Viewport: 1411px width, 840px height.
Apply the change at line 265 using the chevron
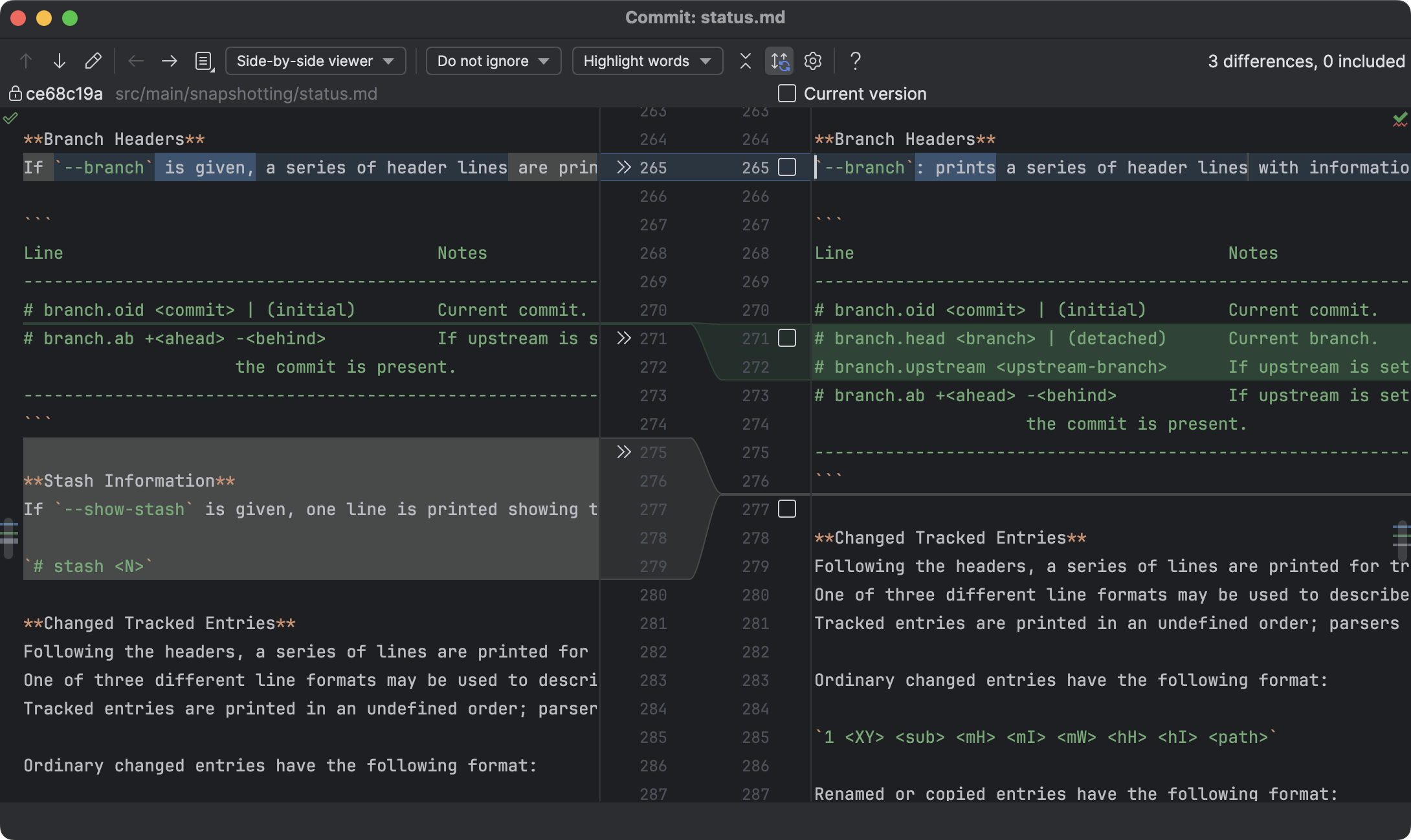[623, 167]
